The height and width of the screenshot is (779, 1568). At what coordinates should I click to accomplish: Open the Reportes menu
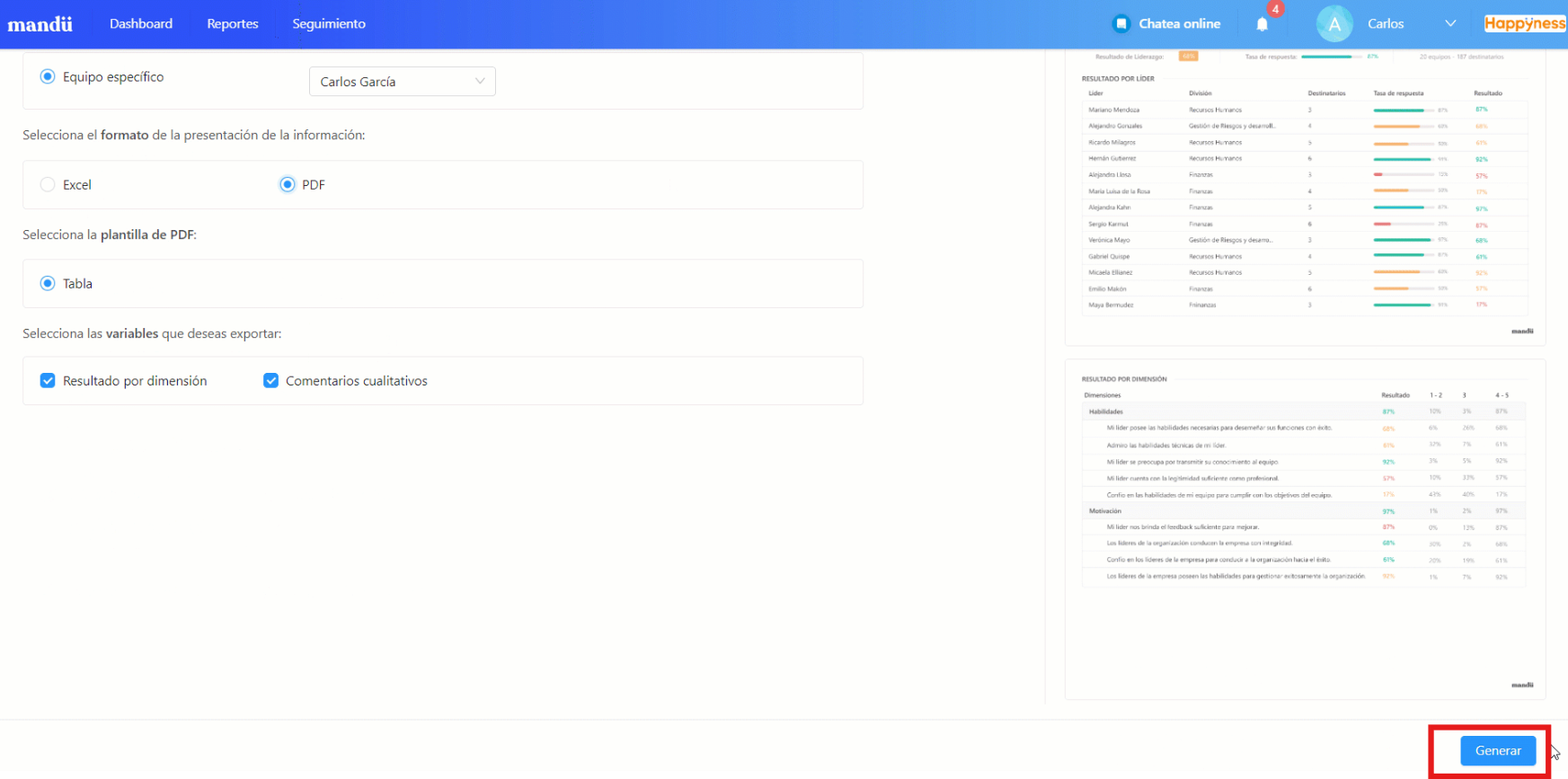pos(233,24)
